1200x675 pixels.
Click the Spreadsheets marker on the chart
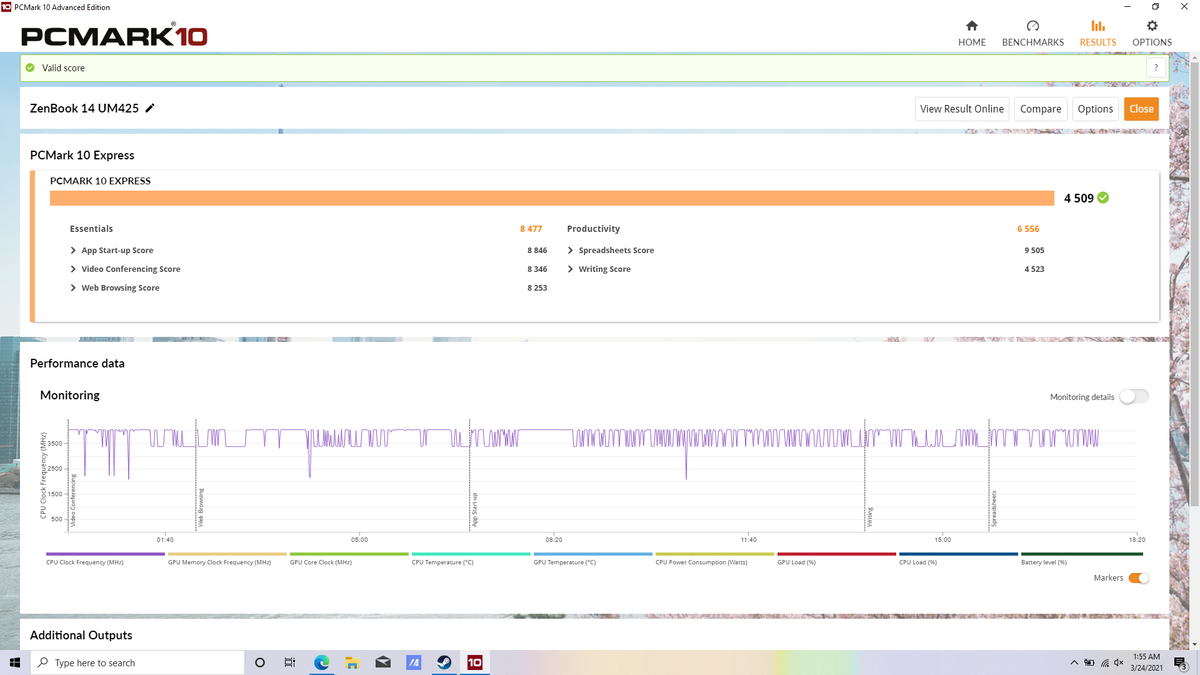993,508
